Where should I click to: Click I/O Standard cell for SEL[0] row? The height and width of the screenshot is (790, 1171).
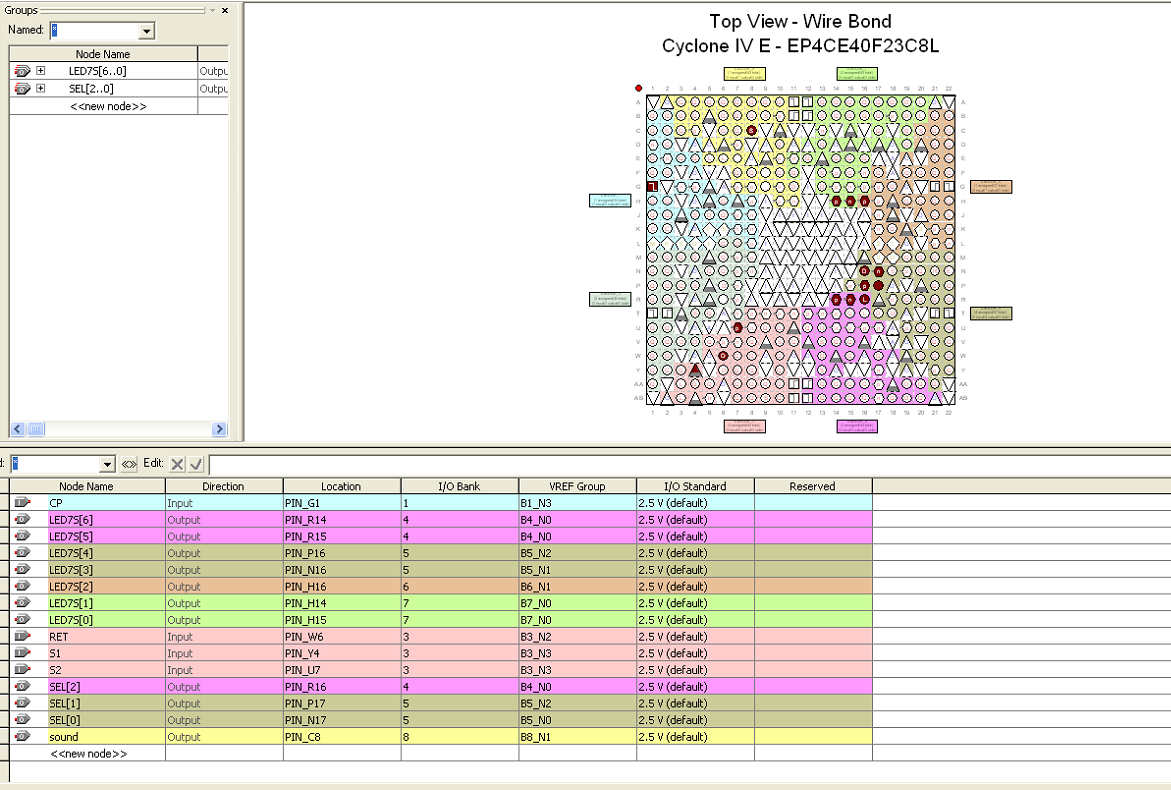click(695, 721)
